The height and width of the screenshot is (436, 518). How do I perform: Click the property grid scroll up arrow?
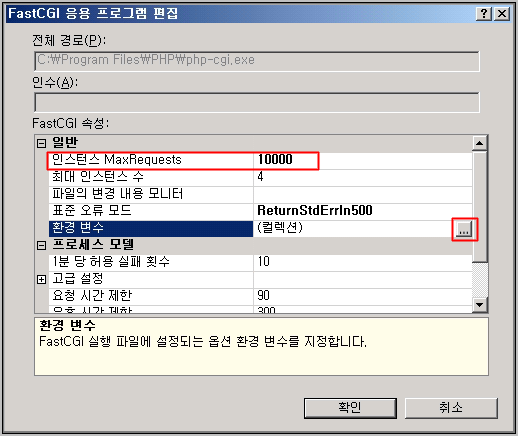pos(480,143)
